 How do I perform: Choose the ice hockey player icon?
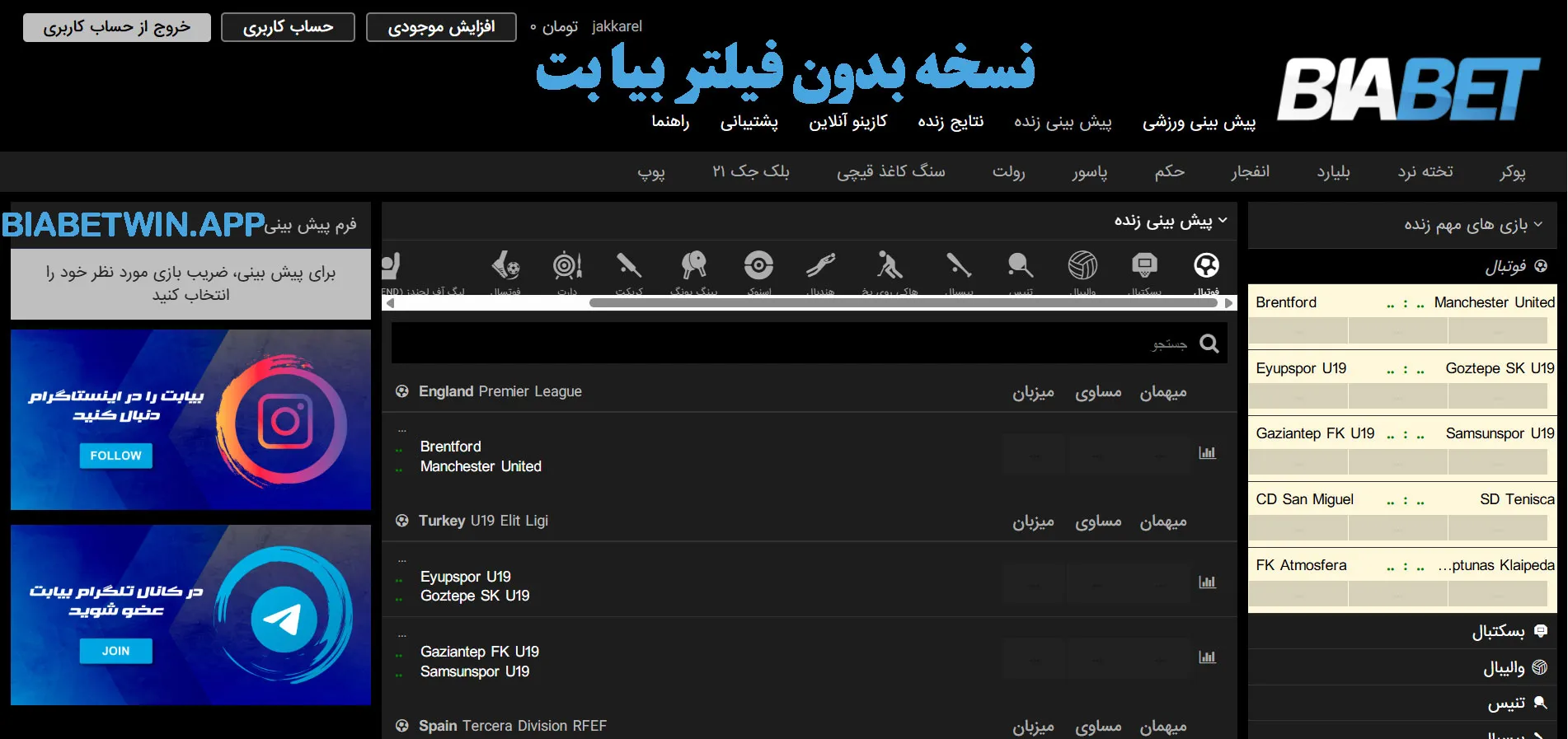coord(889,266)
